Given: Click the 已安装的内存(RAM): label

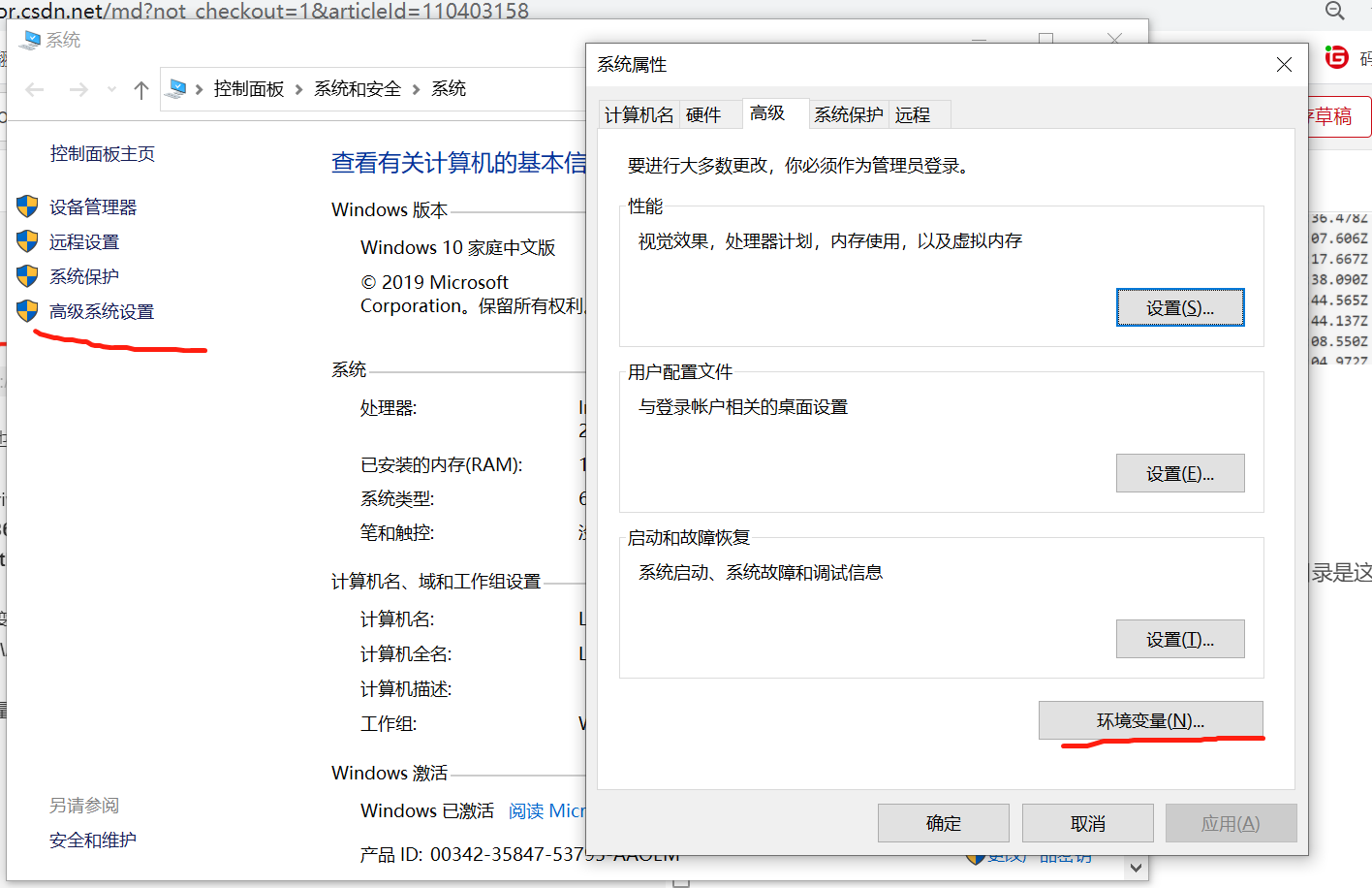Looking at the screenshot, I should pyautogui.click(x=442, y=464).
